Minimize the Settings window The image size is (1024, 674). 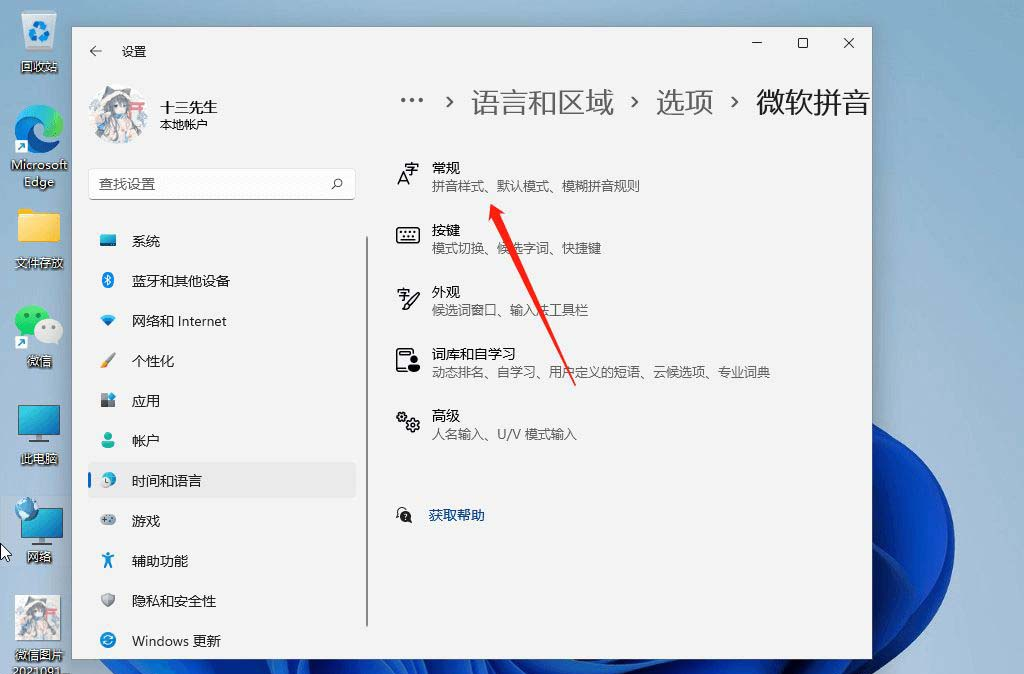pos(757,42)
